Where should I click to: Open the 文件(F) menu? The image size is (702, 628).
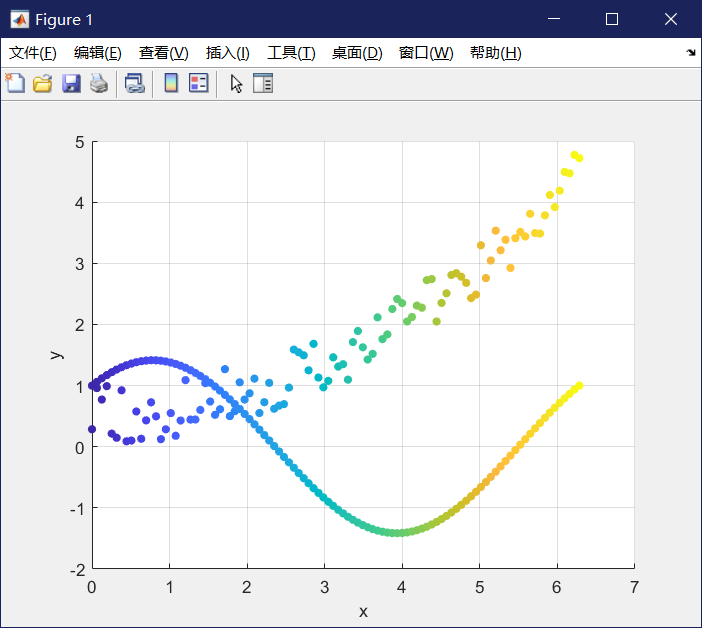point(33,53)
